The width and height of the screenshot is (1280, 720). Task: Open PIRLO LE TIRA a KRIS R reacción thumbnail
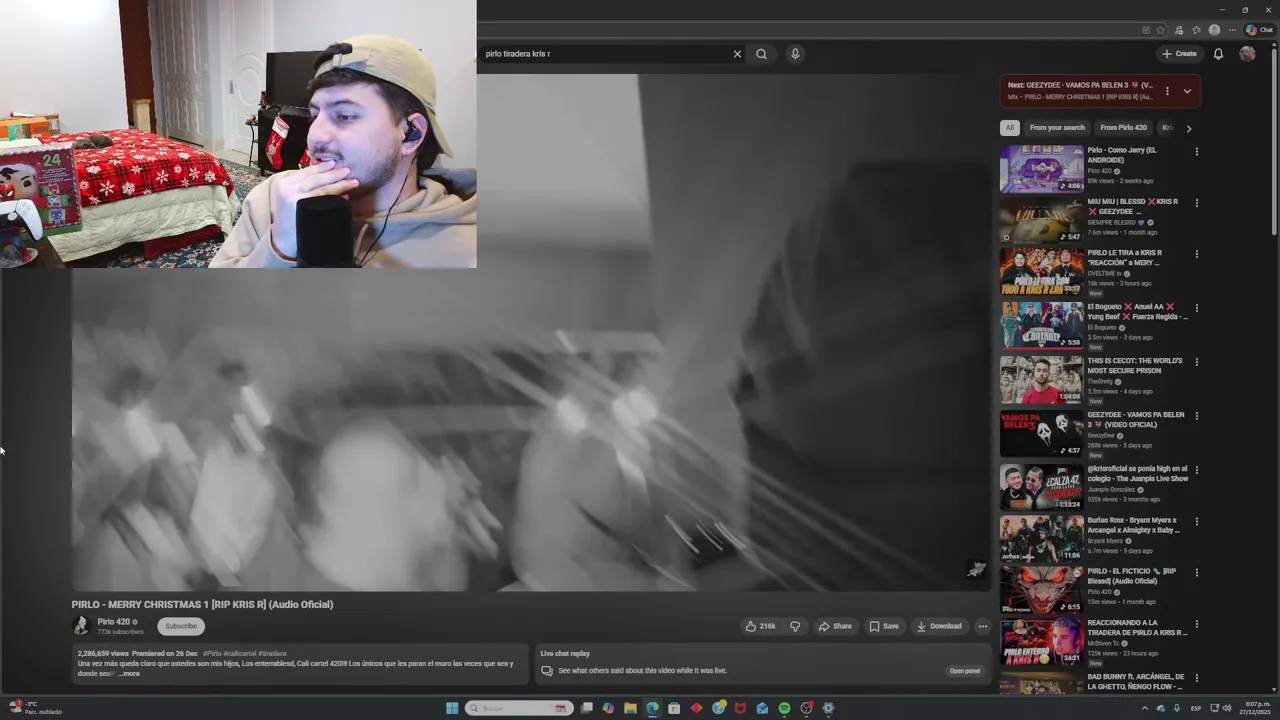coord(1041,272)
